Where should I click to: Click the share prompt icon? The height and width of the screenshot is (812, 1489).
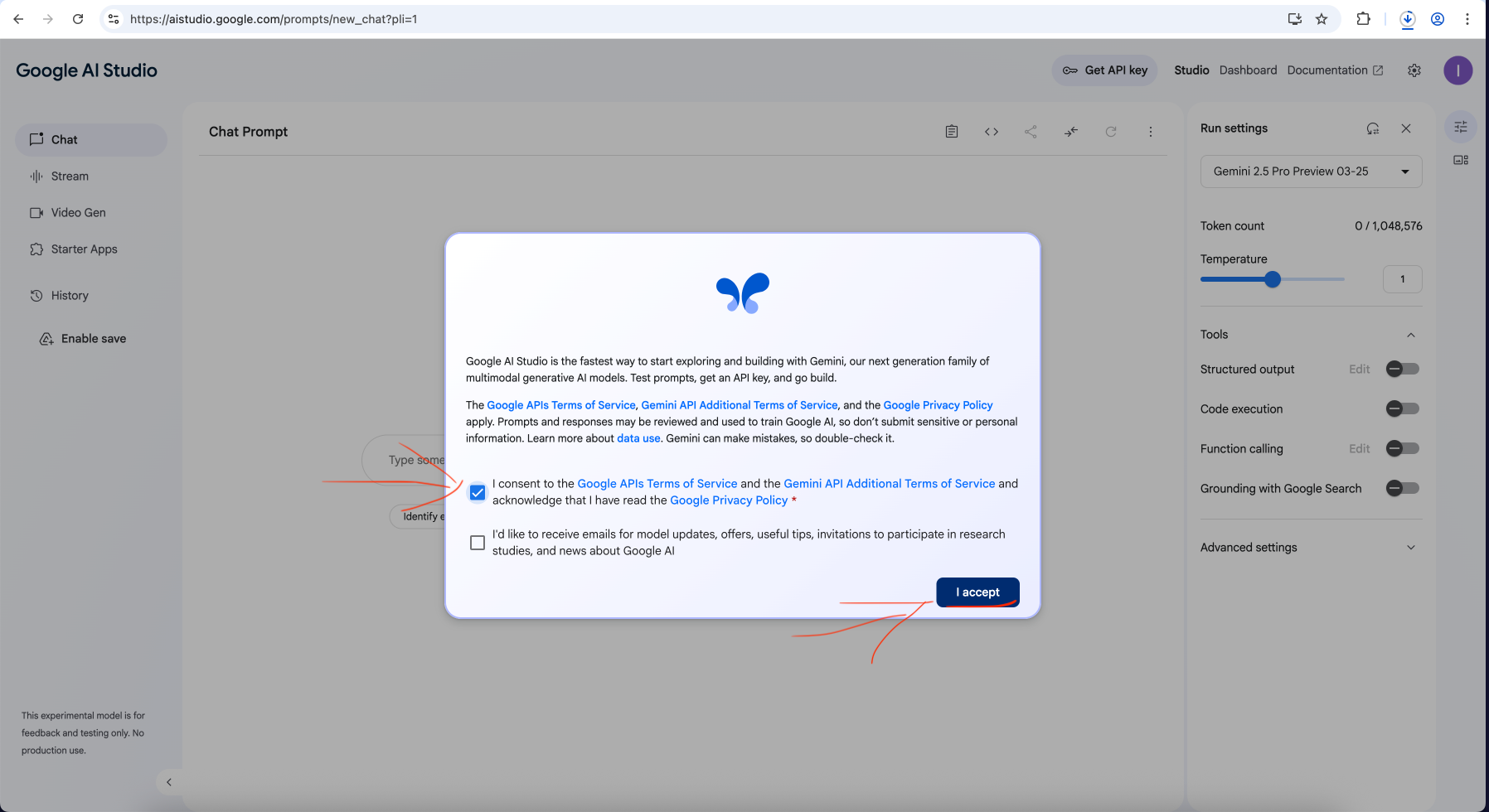(1031, 132)
